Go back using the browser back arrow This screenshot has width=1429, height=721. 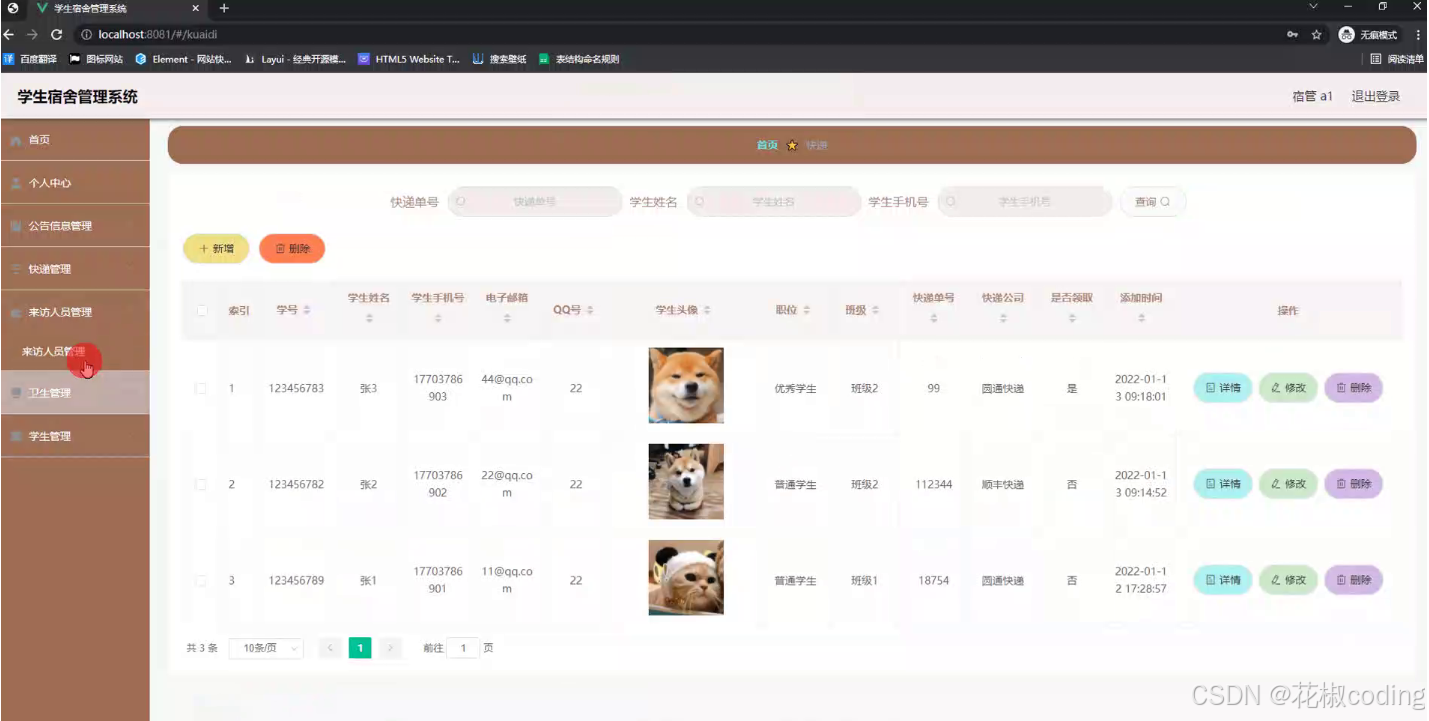coord(9,34)
